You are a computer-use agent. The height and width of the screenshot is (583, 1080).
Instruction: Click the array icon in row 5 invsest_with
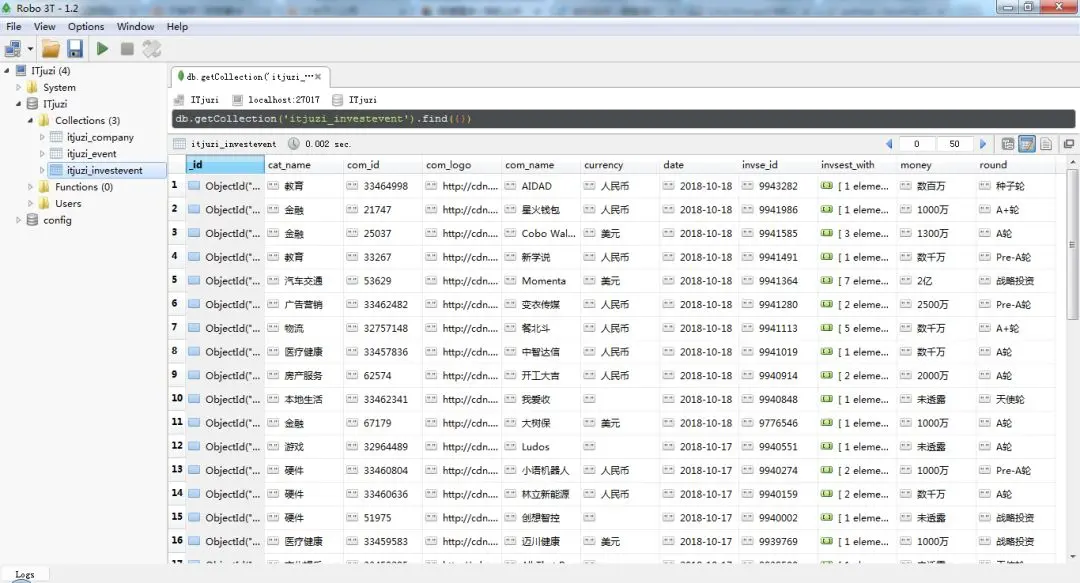[827, 280]
